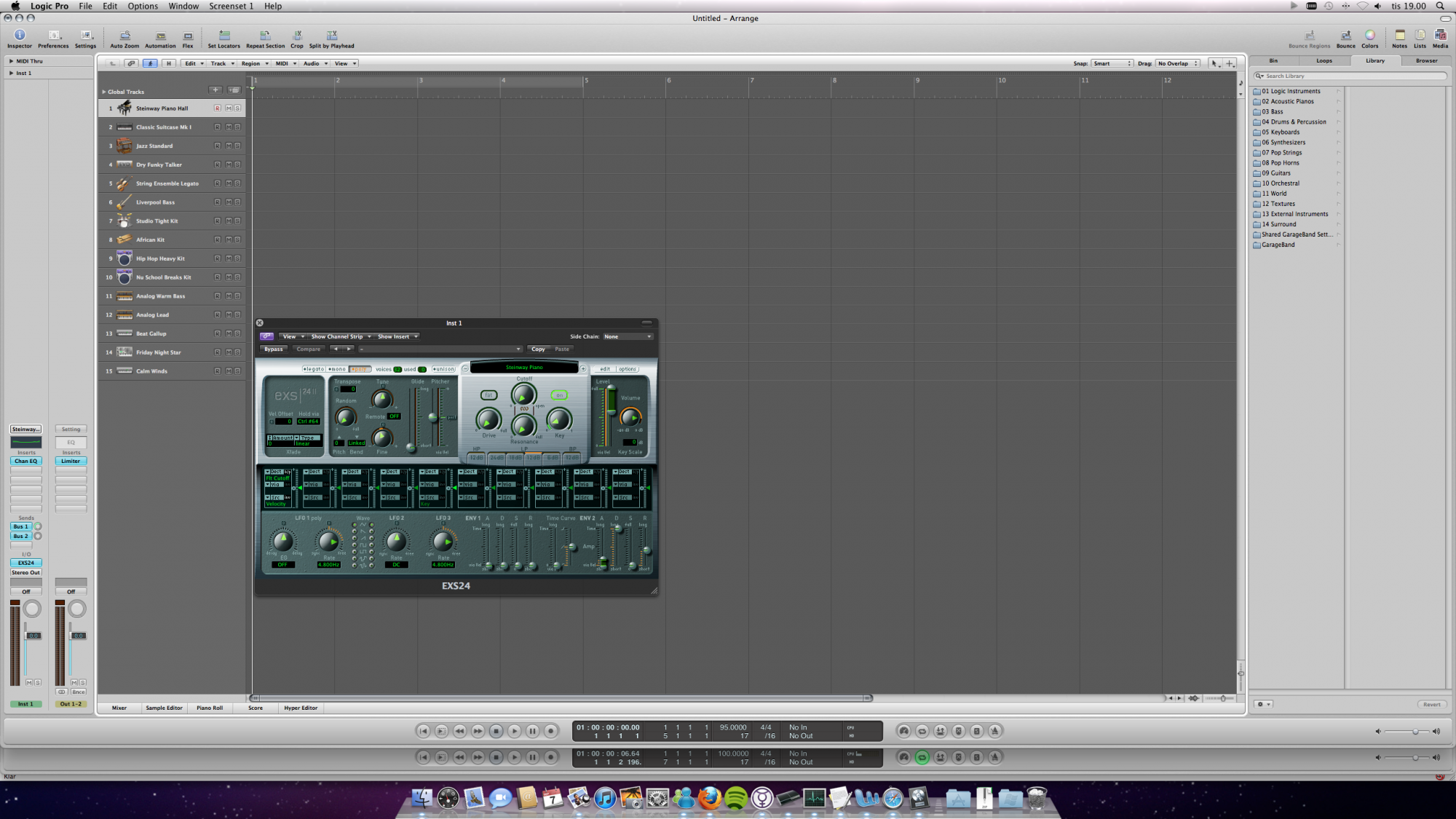Click the Auto Zoom toolbar icon

pos(124,36)
